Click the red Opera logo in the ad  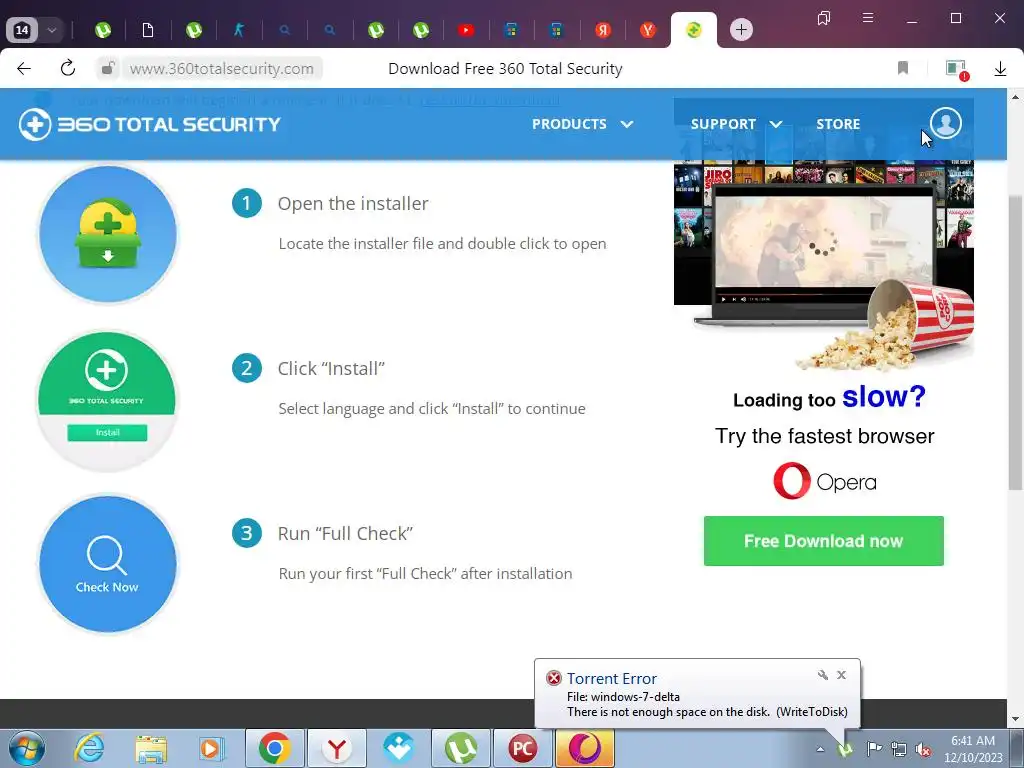click(x=792, y=481)
